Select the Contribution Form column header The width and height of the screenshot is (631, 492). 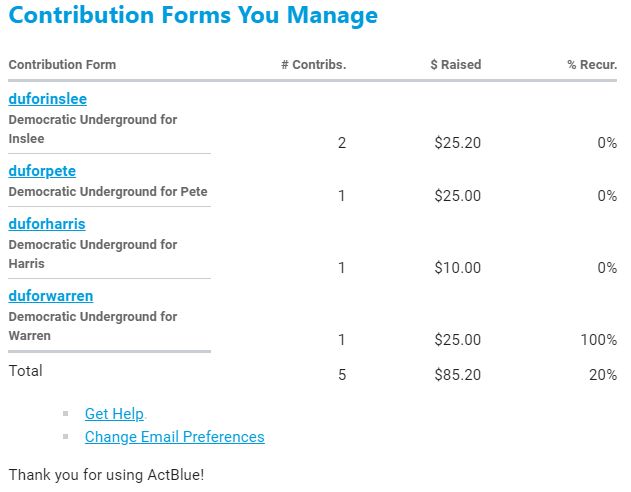[x=62, y=65]
